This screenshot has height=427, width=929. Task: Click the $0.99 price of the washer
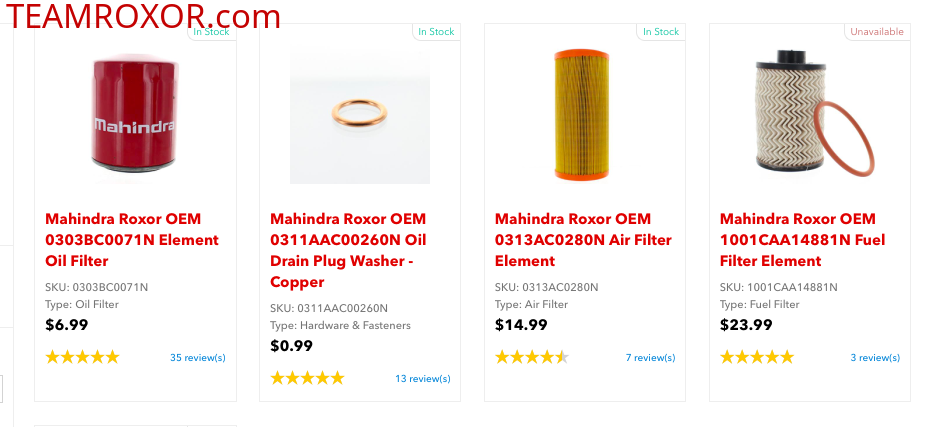point(292,346)
